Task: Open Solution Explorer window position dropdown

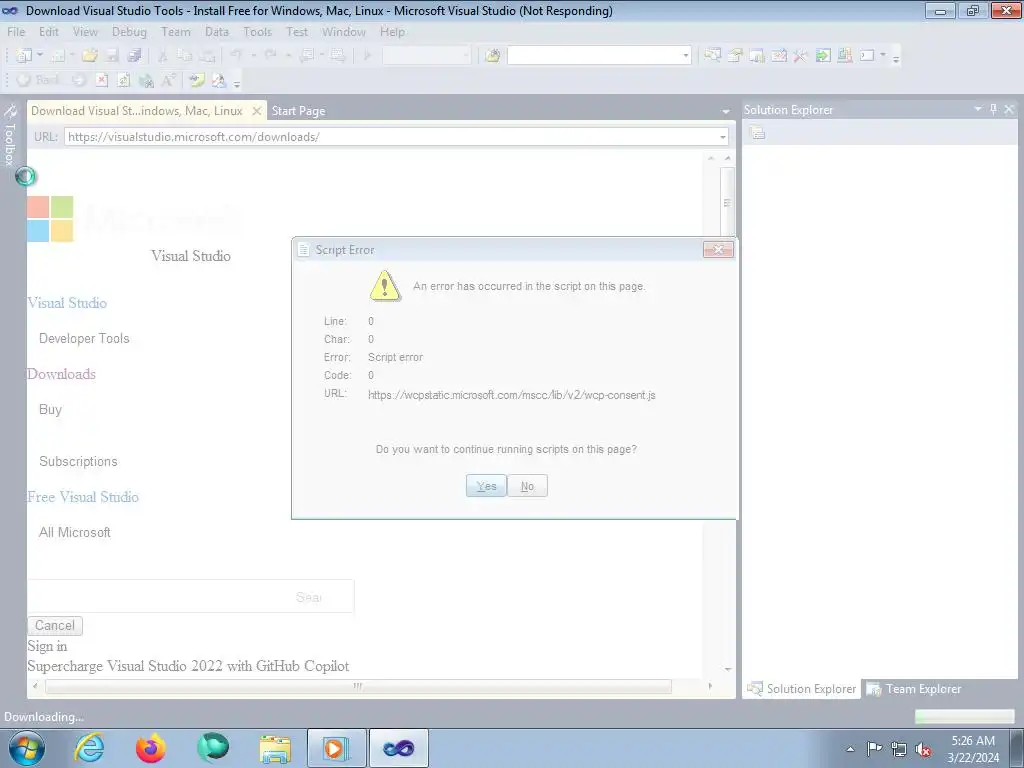Action: tap(978, 109)
